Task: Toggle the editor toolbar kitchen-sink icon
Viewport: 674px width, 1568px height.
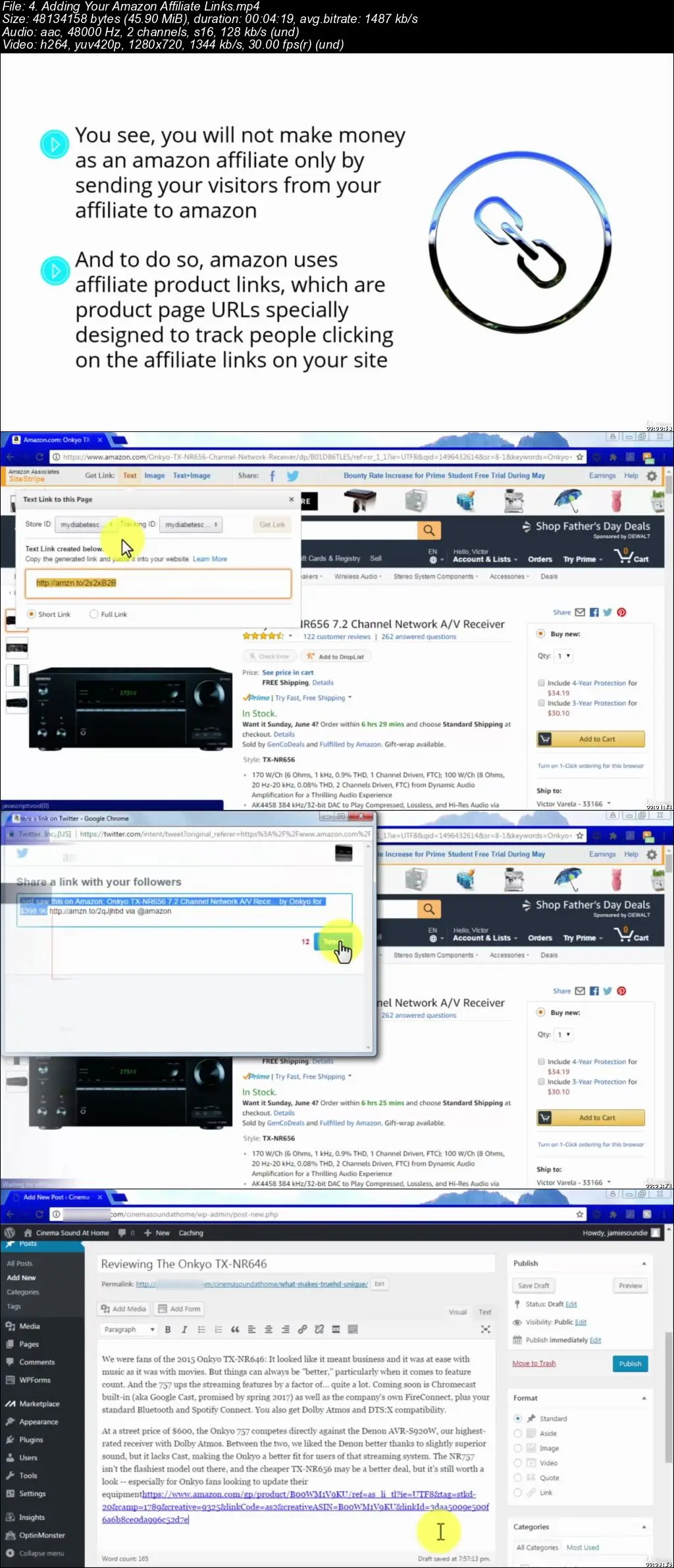Action: click(353, 1330)
